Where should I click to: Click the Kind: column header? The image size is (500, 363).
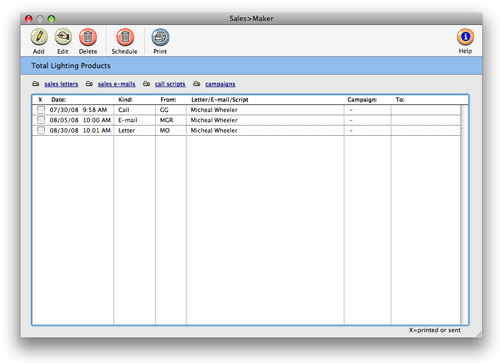125,100
